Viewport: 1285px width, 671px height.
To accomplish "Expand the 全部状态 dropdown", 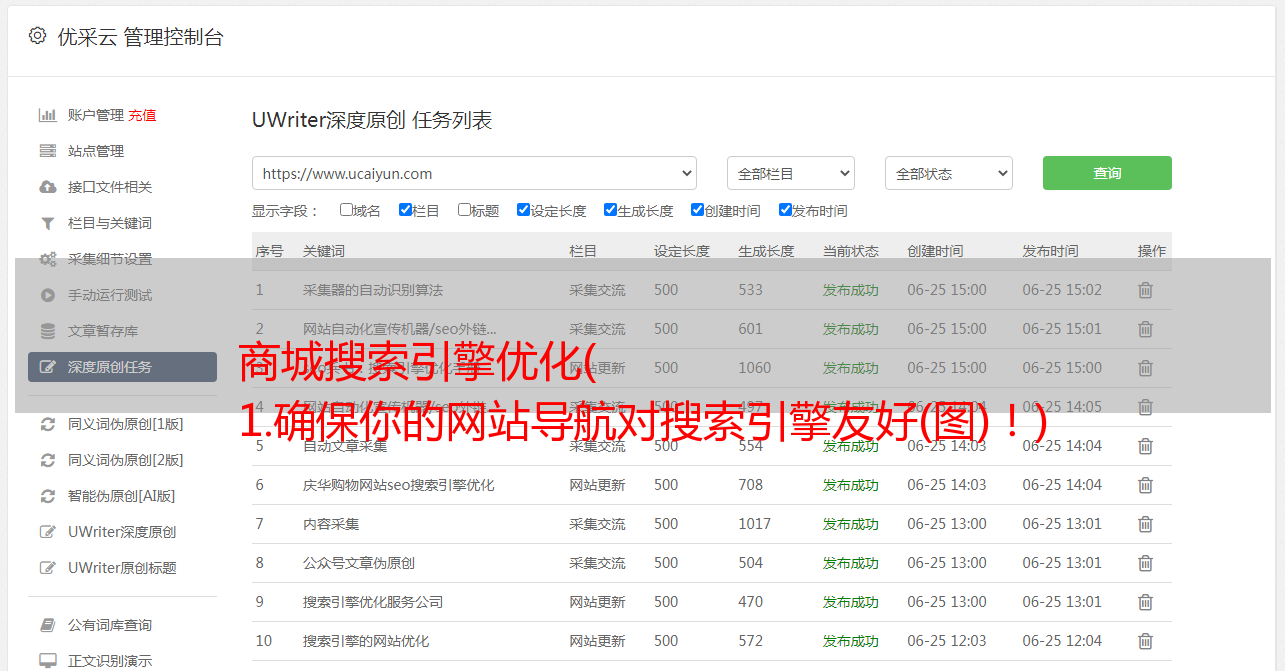I will (x=949, y=173).
